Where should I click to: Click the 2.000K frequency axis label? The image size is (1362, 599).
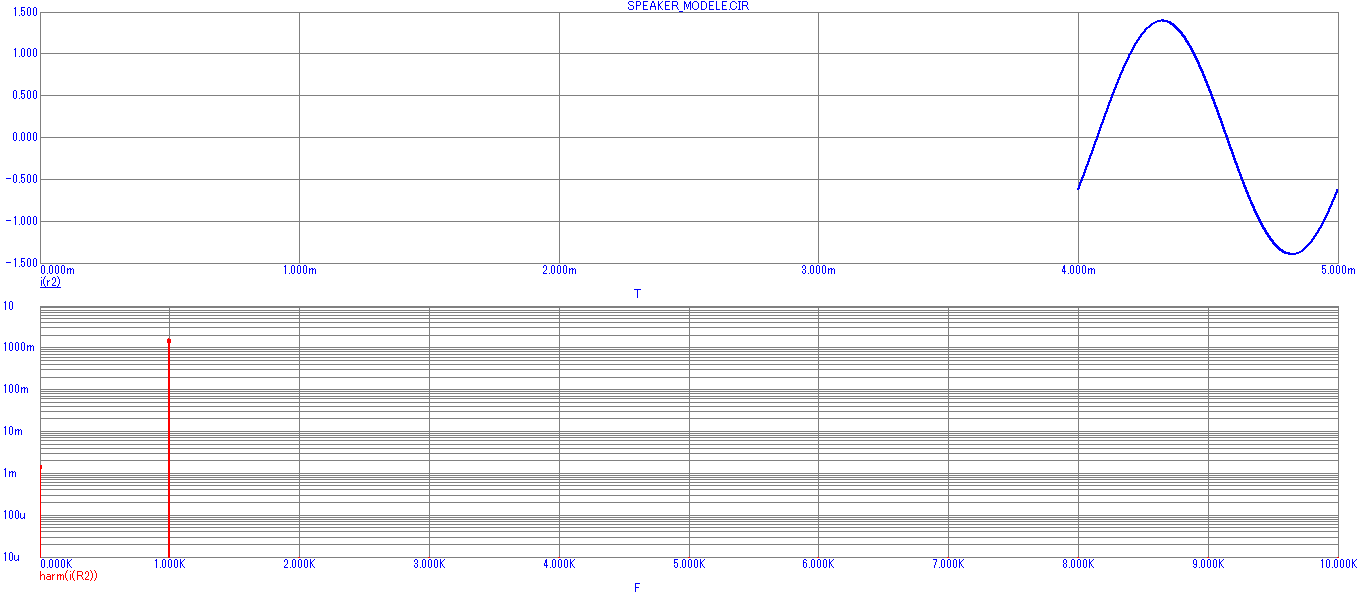(x=299, y=564)
